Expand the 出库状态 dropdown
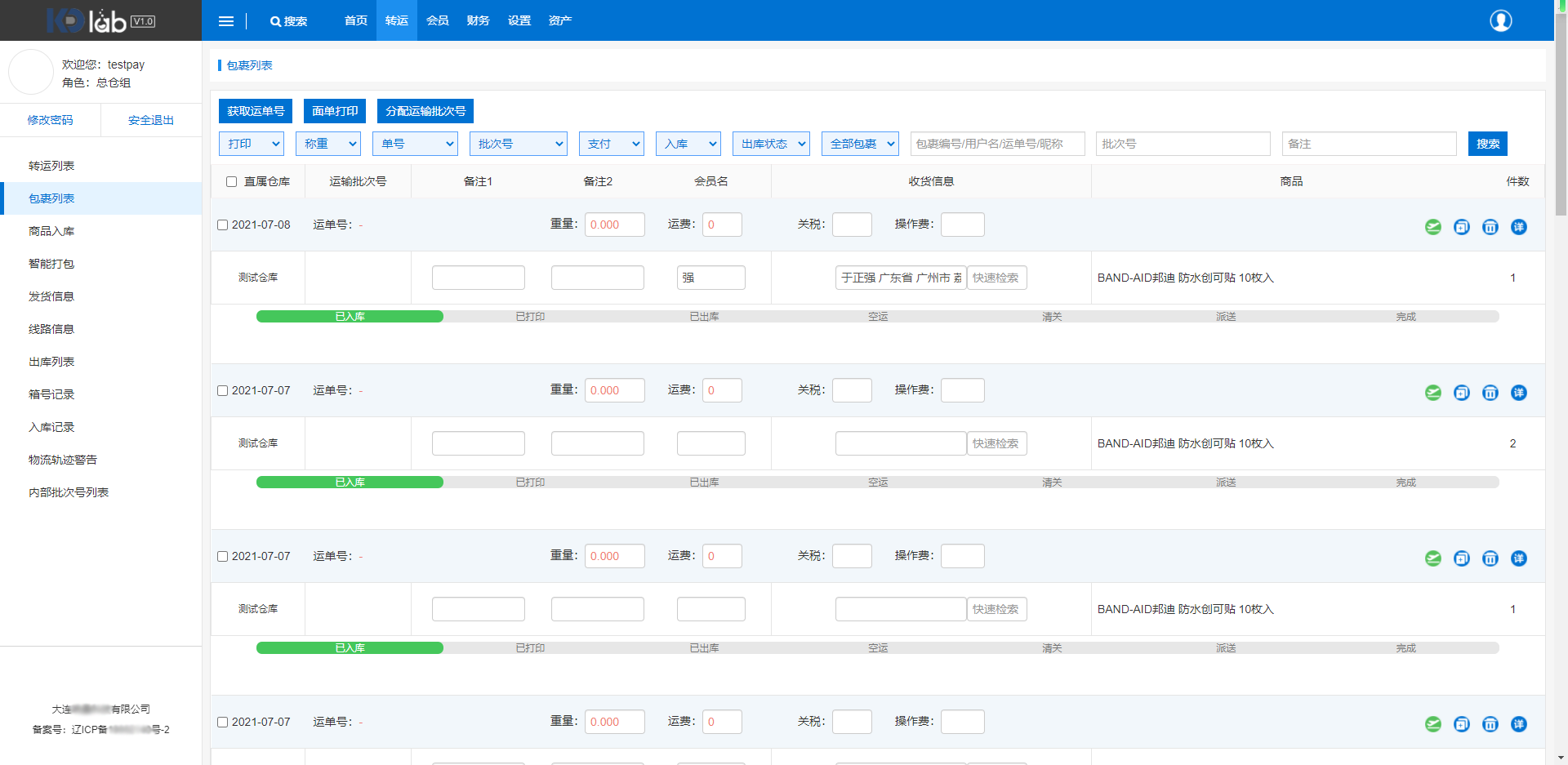Screen dimensions: 1568x765 coord(771,144)
